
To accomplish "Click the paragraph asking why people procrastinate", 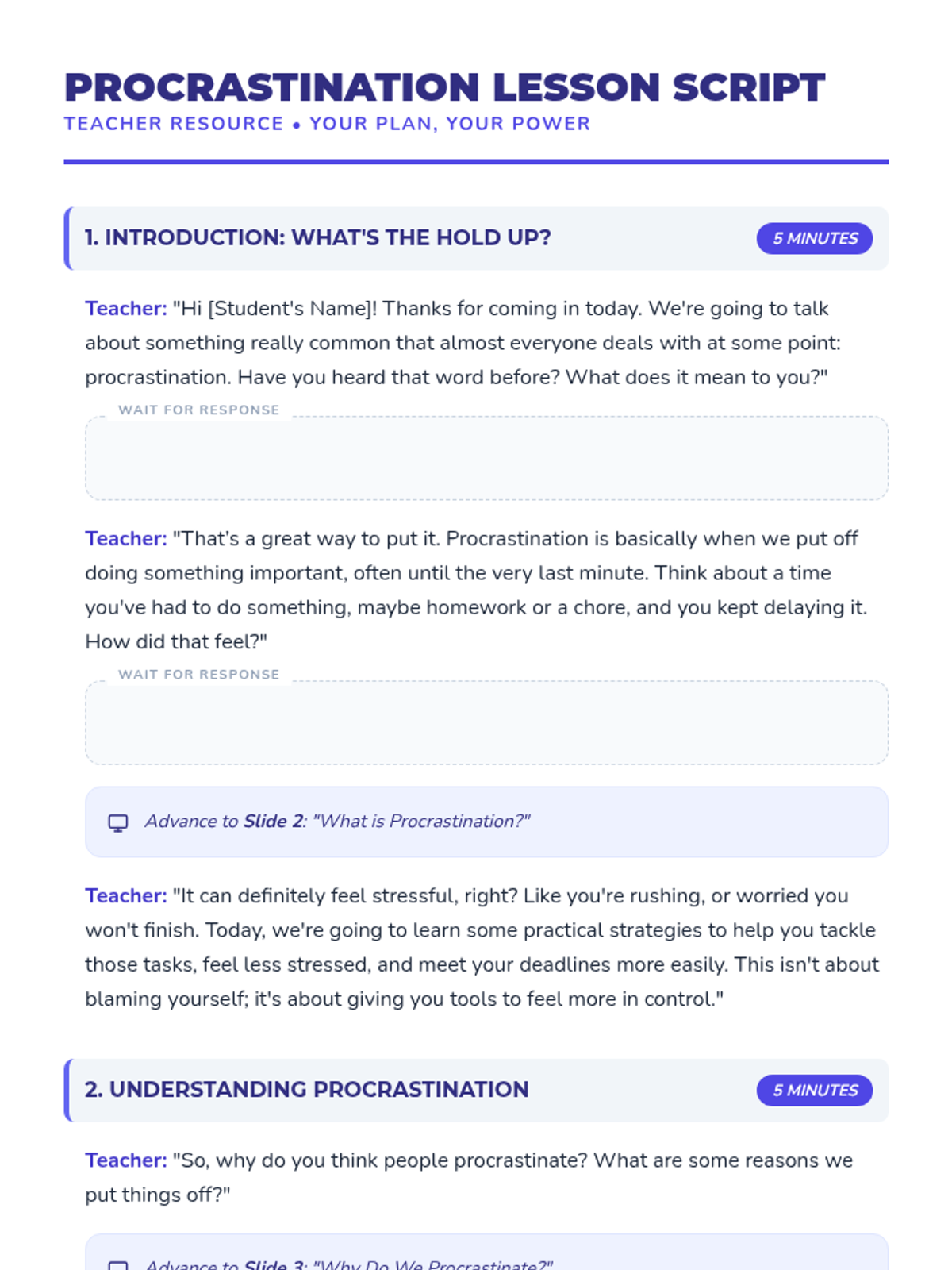I will pyautogui.click(x=469, y=1177).
